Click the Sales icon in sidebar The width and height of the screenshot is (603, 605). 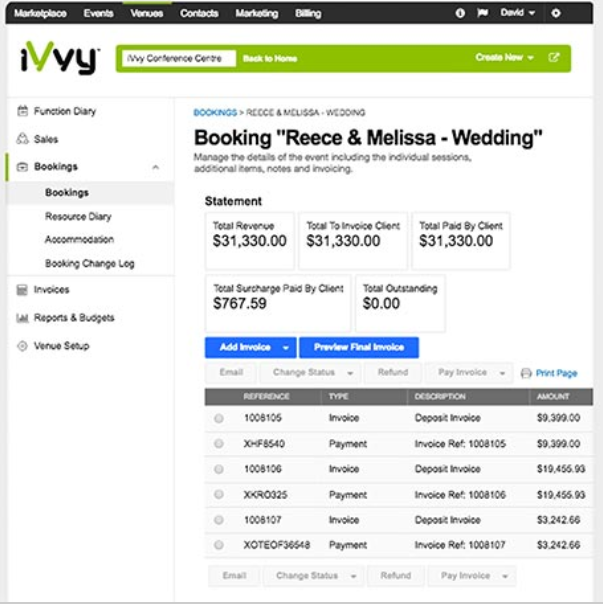22,139
